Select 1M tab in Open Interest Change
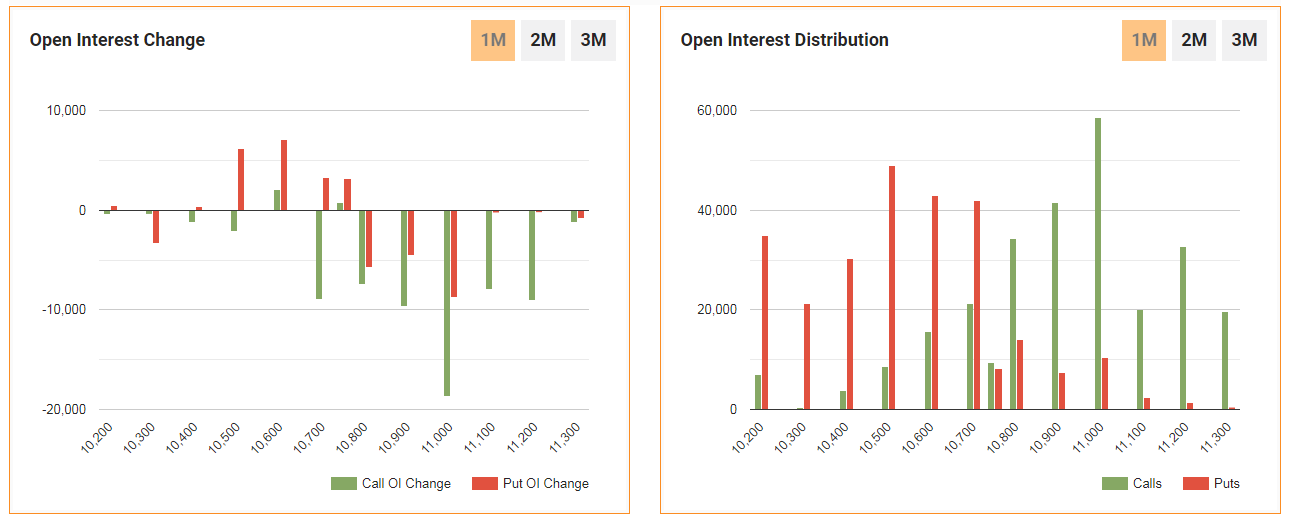 [493, 41]
